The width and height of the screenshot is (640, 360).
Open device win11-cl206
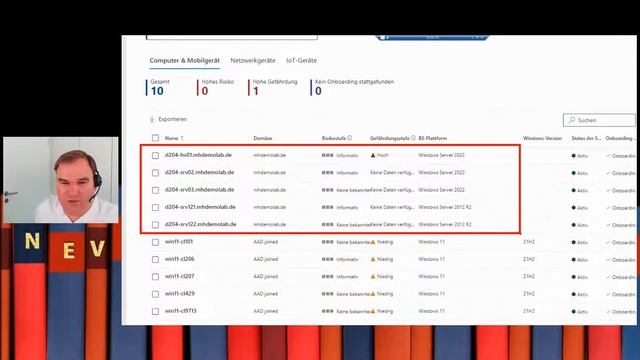coord(180,259)
